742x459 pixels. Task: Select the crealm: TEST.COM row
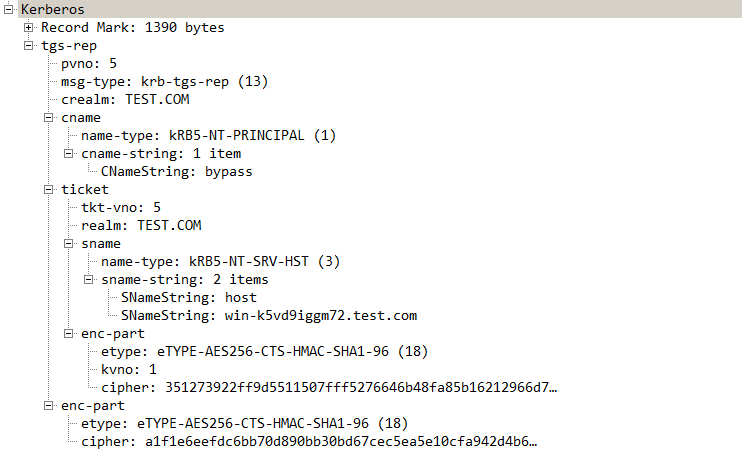point(125,99)
